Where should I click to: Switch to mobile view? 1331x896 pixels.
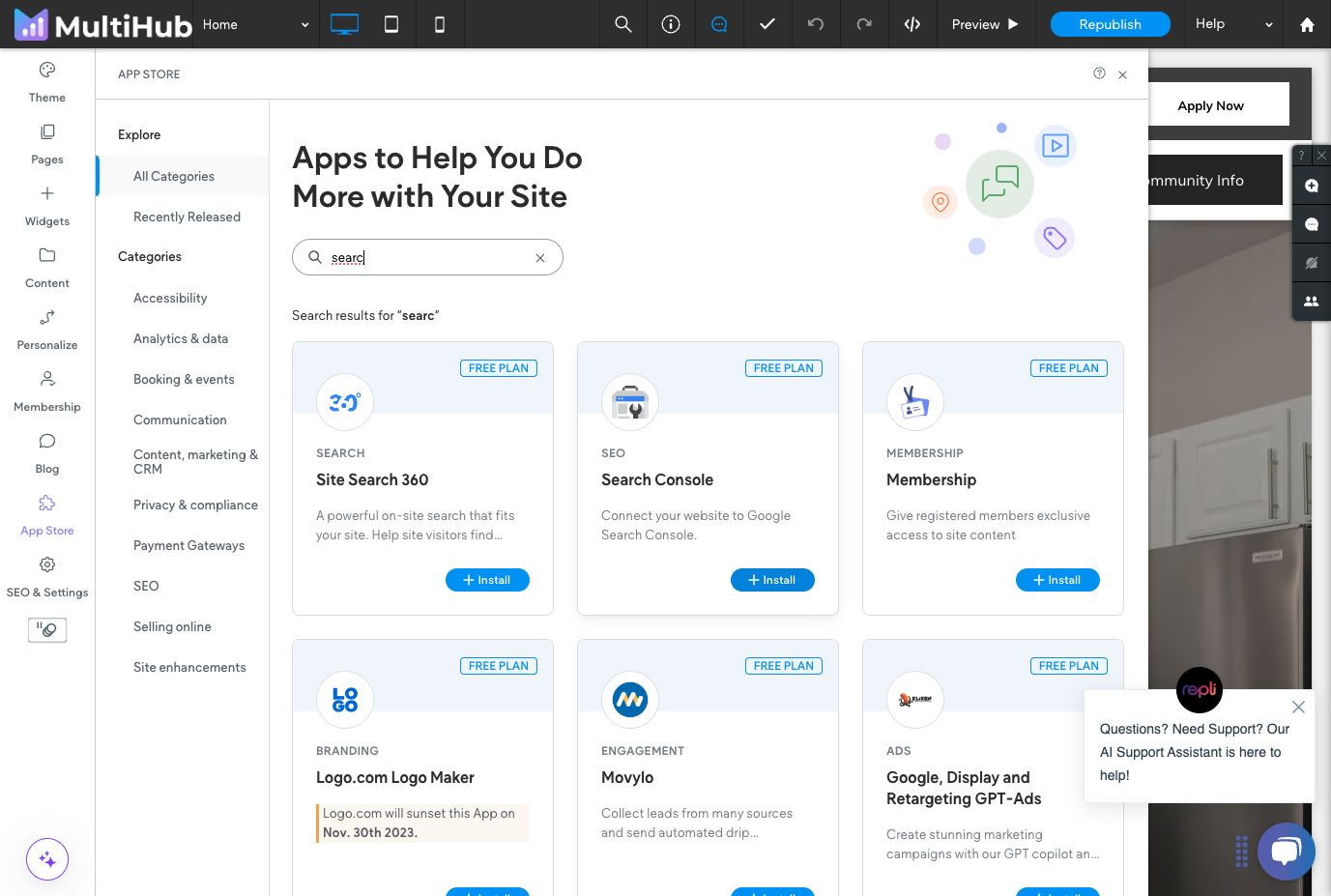(440, 24)
